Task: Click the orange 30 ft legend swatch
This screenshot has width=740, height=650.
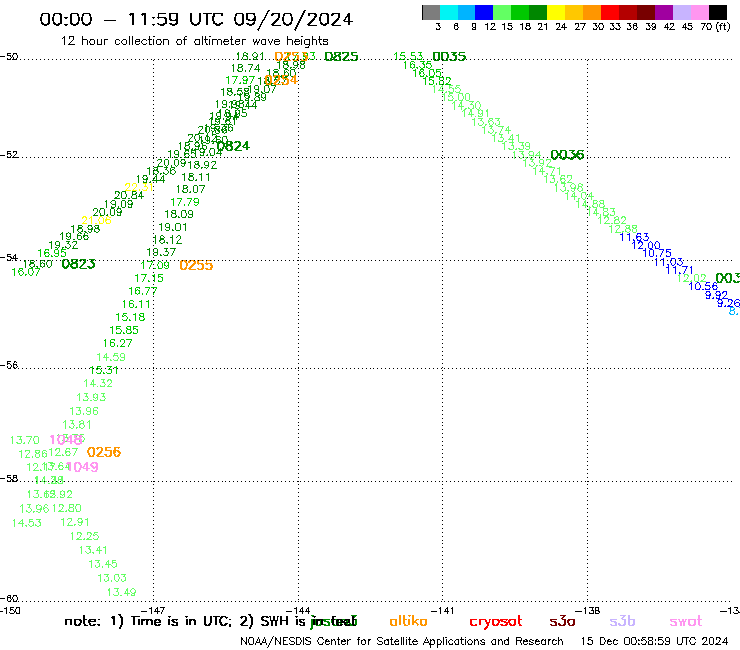Action: [592, 13]
